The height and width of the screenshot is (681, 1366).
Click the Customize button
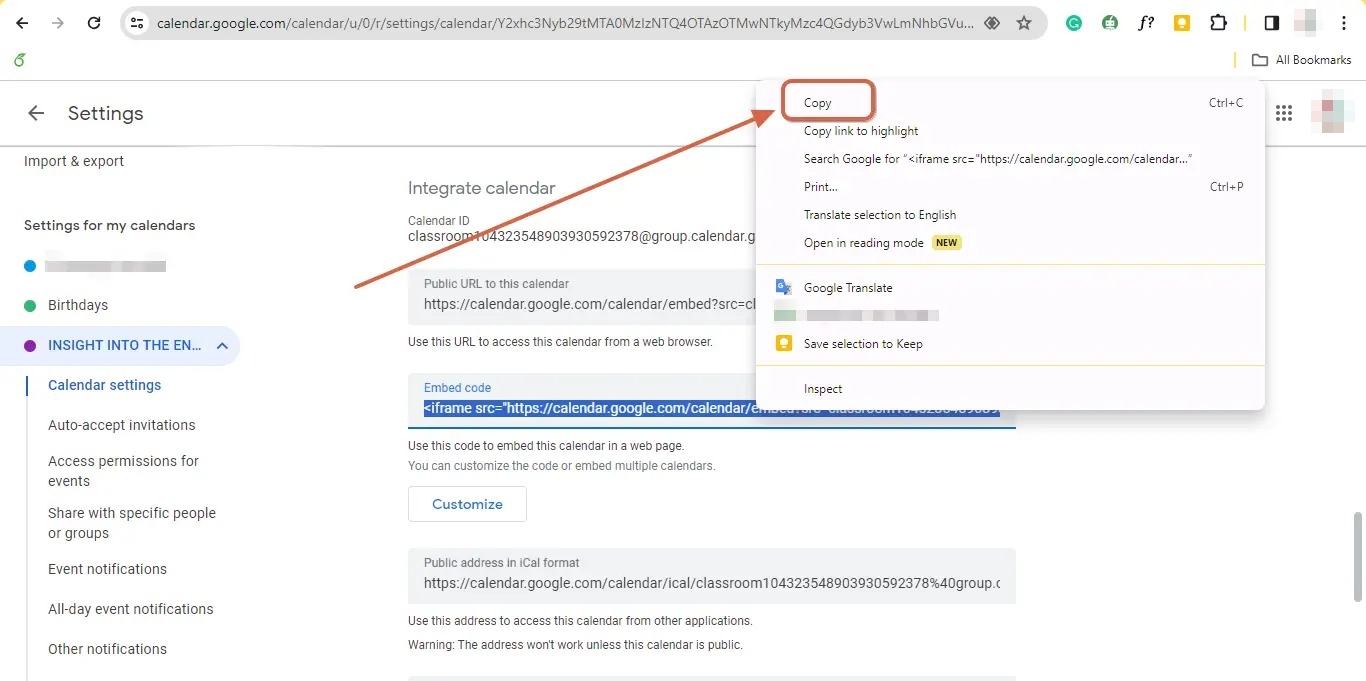467,504
